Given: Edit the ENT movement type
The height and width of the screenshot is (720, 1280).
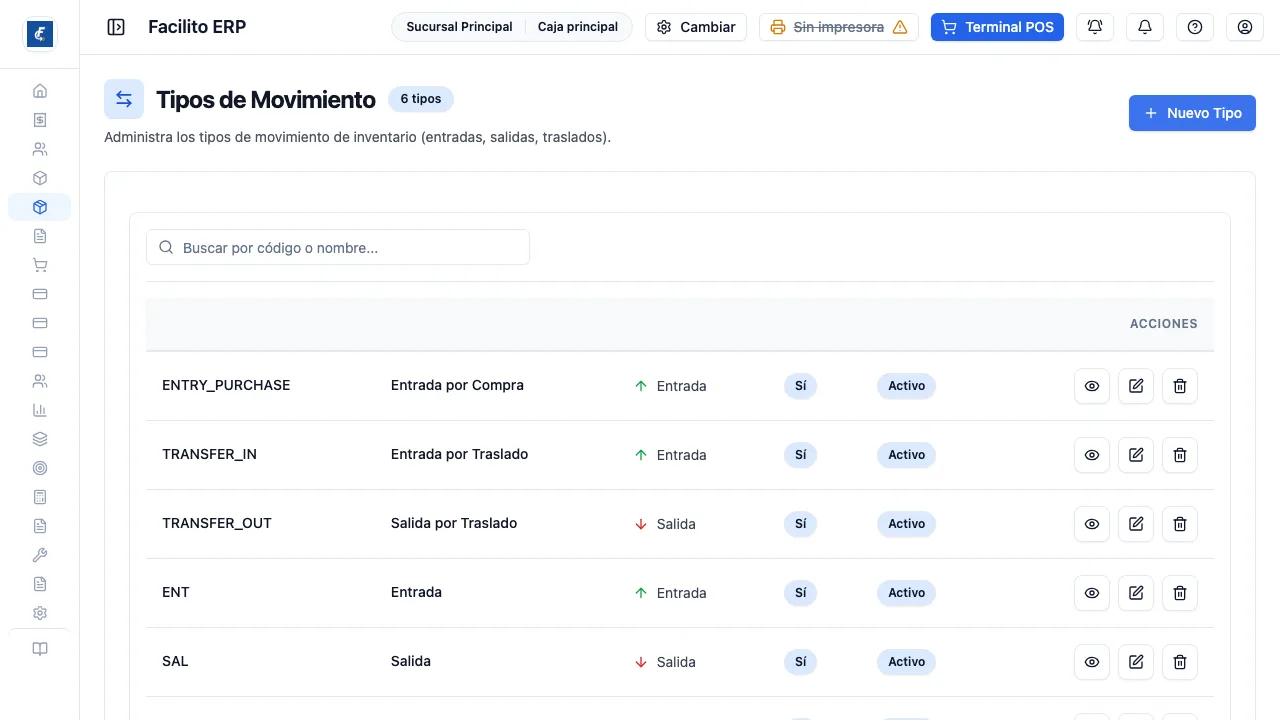Looking at the screenshot, I should 1136,593.
